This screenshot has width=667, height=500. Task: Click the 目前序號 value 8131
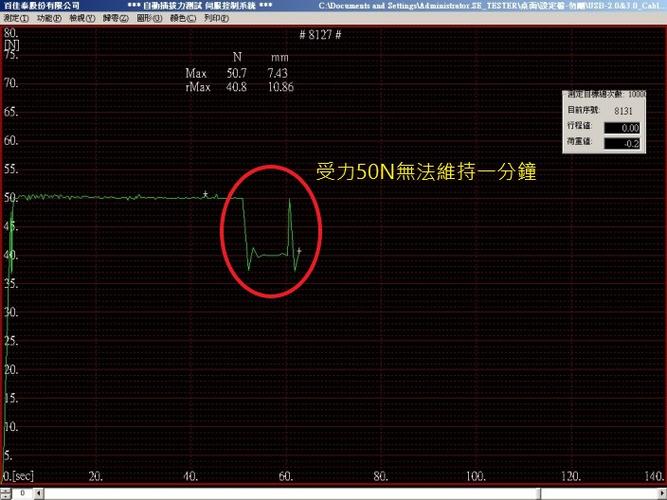tap(623, 111)
